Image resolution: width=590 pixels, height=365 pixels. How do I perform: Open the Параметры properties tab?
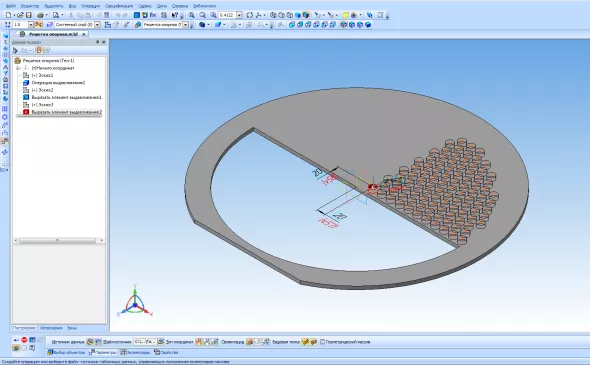coord(103,353)
